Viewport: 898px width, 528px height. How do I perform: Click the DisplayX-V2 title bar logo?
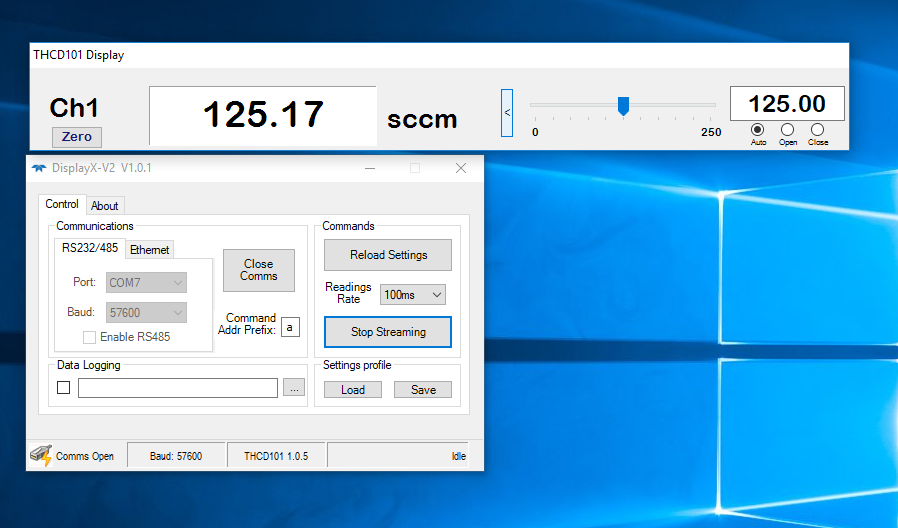pos(39,168)
